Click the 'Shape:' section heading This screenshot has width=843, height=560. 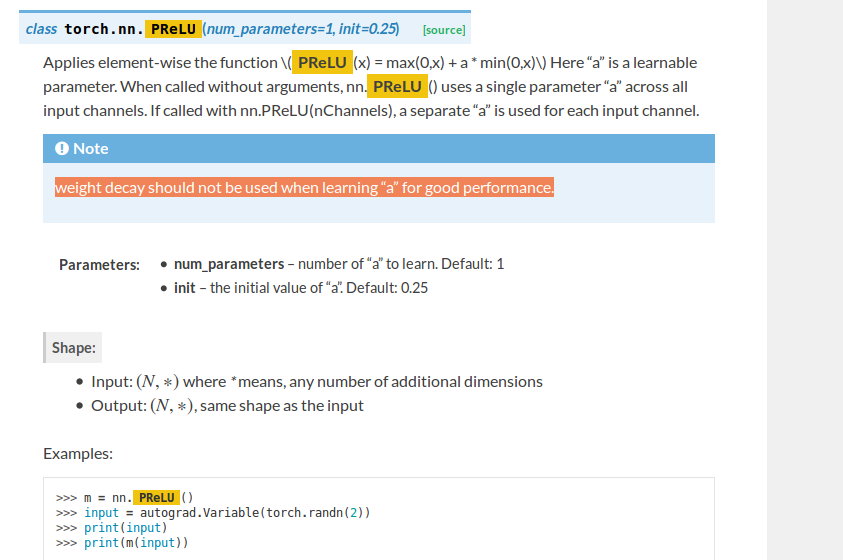[x=74, y=348]
